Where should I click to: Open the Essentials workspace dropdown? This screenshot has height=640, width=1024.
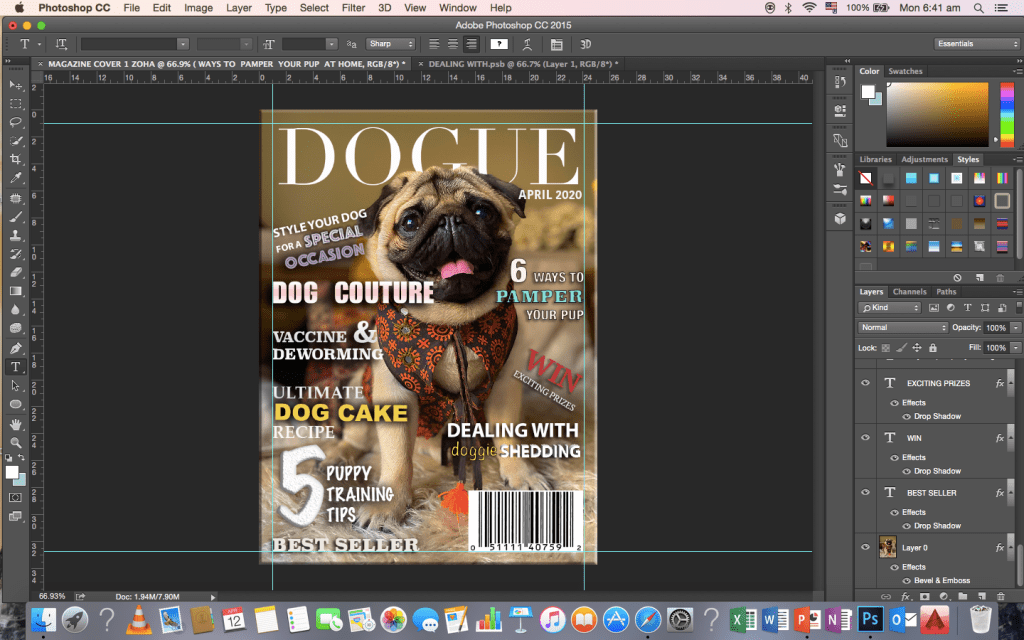click(x=977, y=44)
